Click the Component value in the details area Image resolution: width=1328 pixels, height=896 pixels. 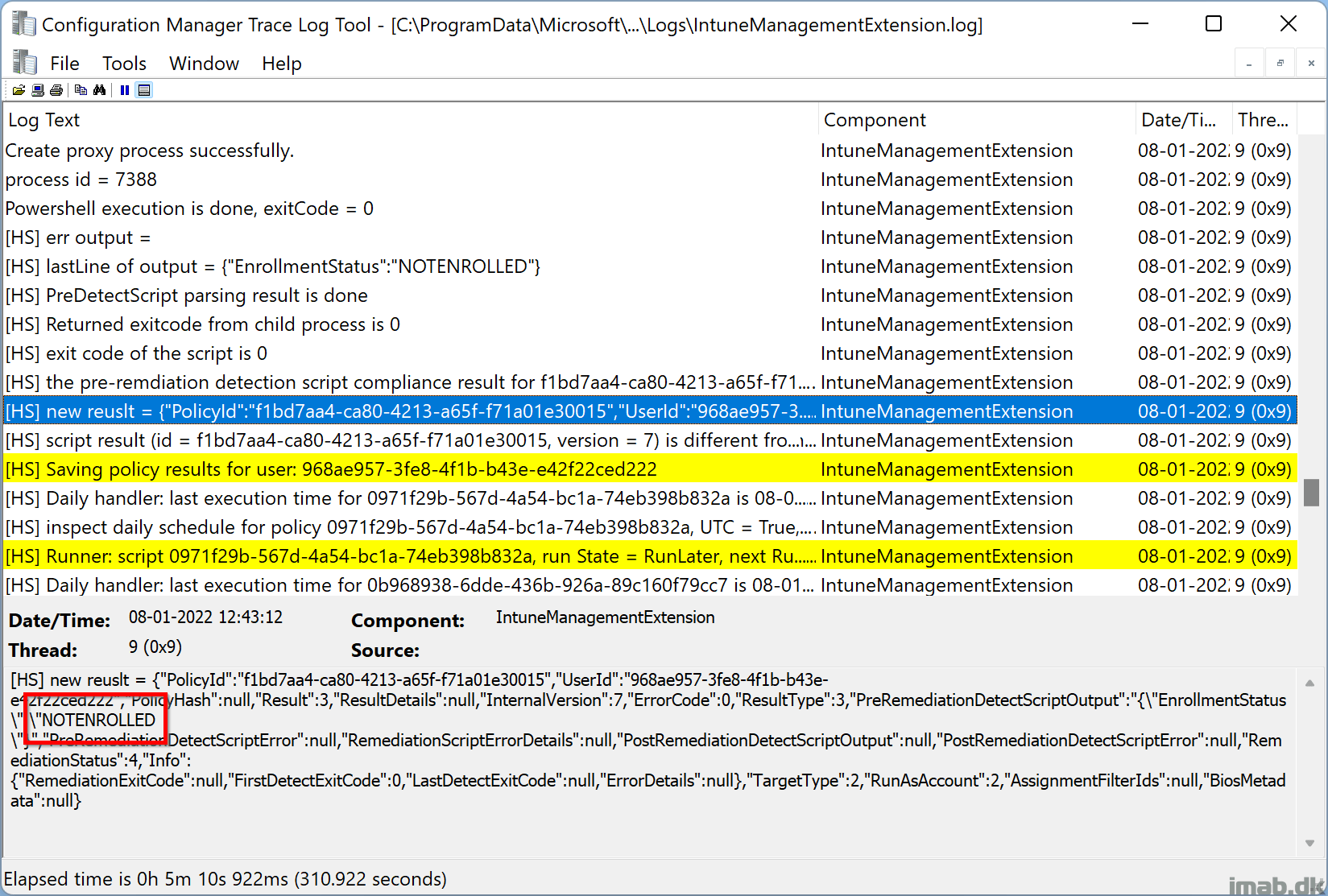[605, 617]
